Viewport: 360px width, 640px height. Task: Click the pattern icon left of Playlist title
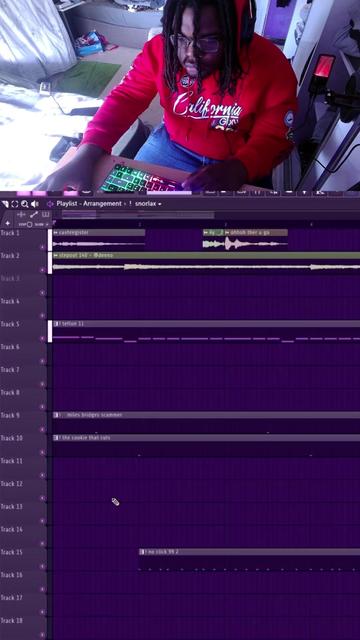[x=50, y=204]
